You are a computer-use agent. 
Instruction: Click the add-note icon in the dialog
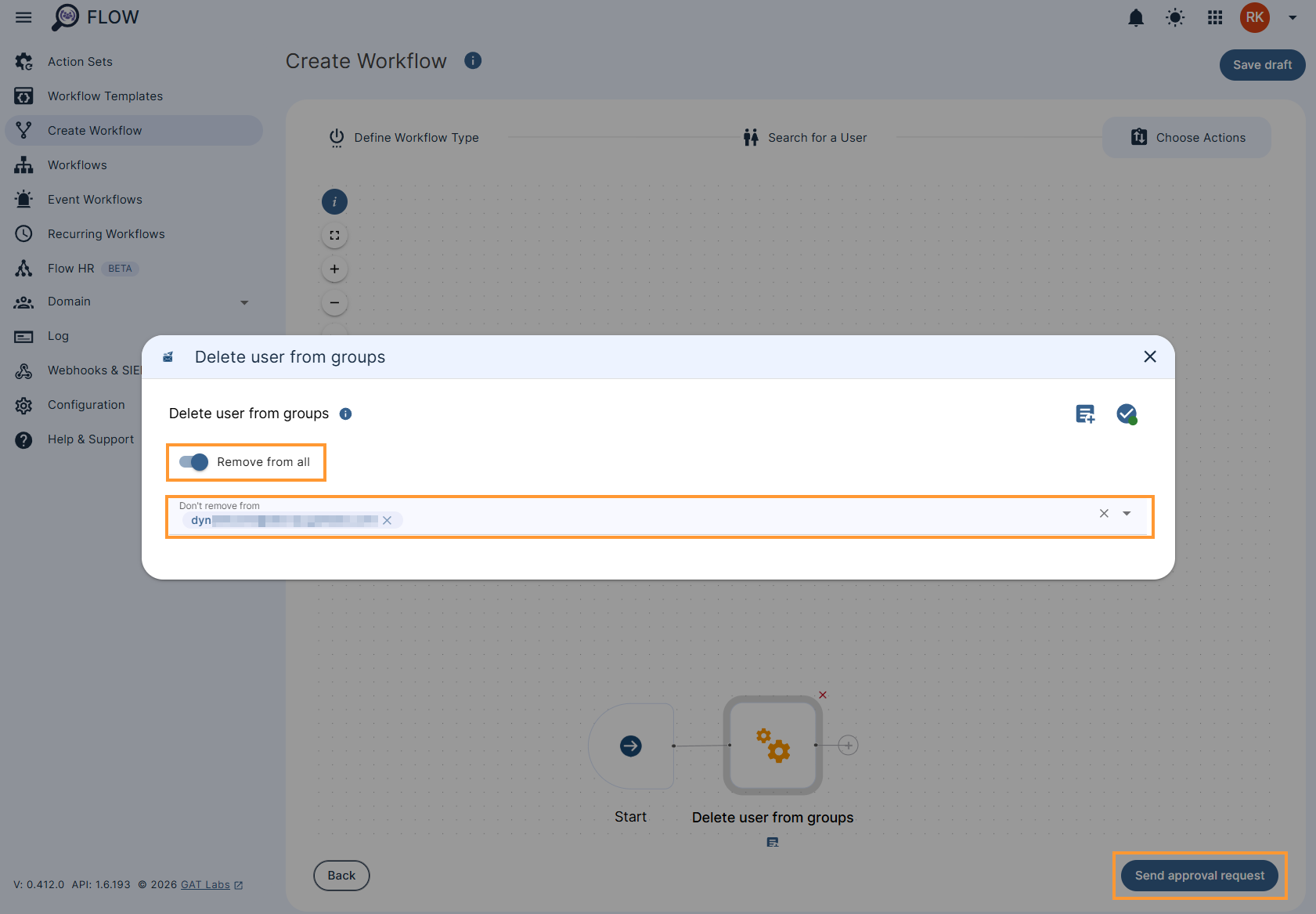tap(1085, 414)
